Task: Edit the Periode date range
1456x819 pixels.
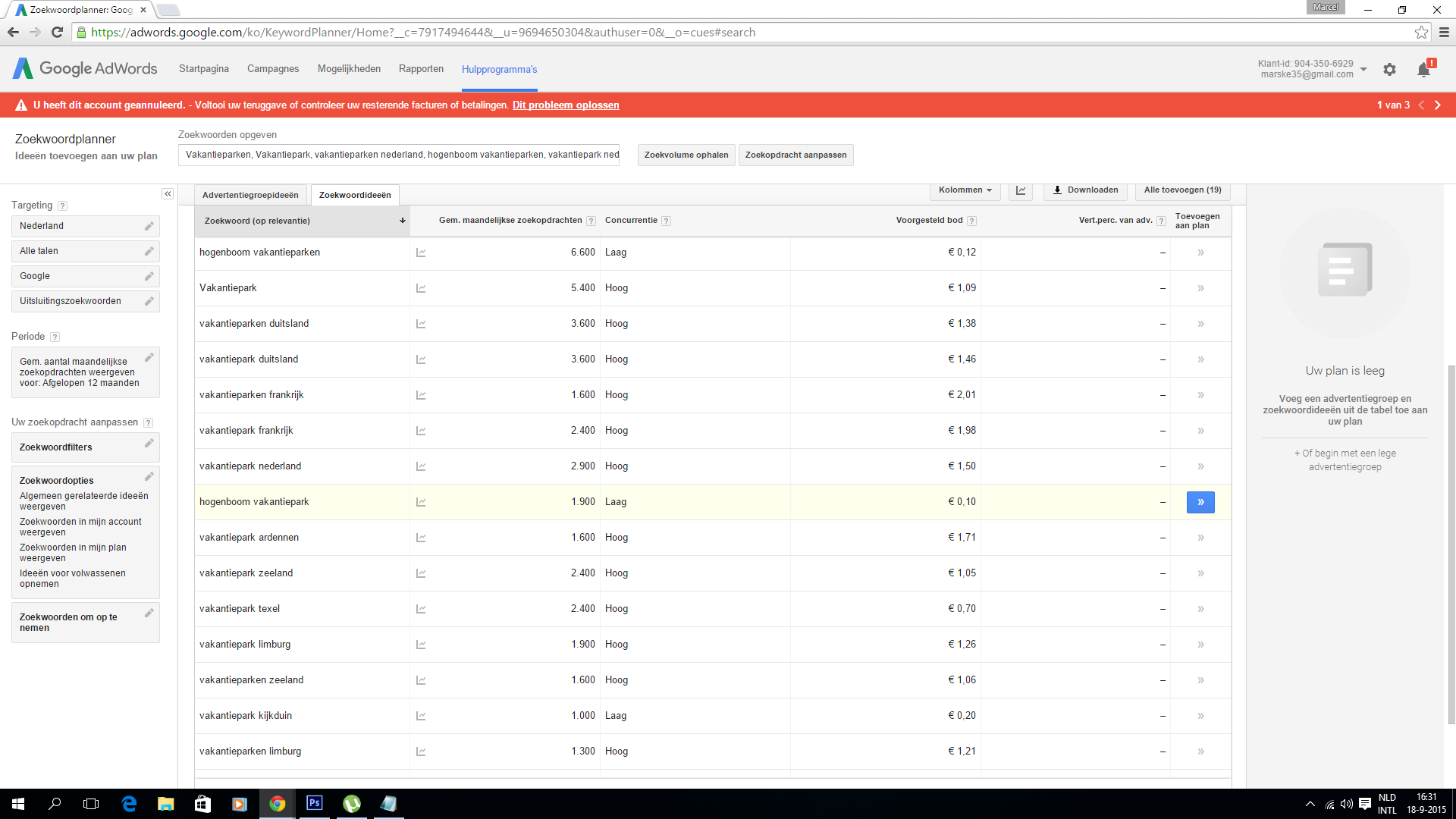Action: (149, 357)
